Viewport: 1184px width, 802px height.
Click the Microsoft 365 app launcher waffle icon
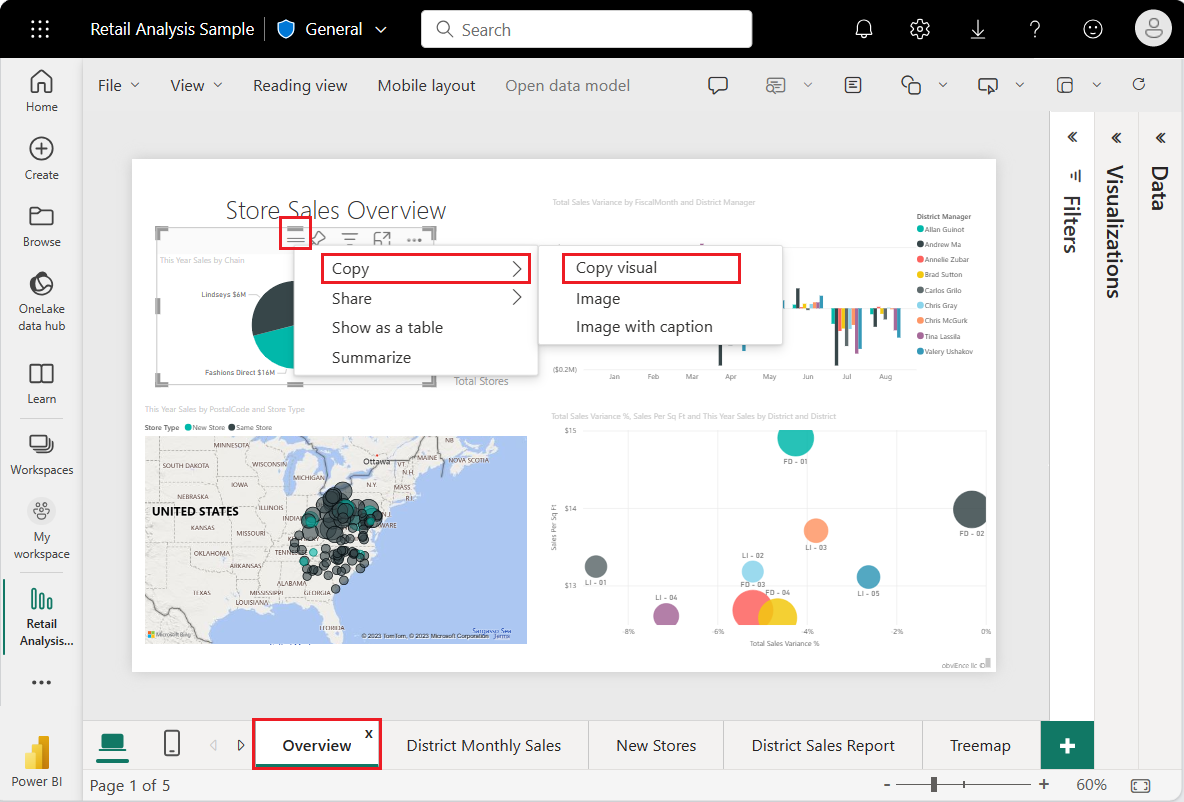click(x=39, y=29)
